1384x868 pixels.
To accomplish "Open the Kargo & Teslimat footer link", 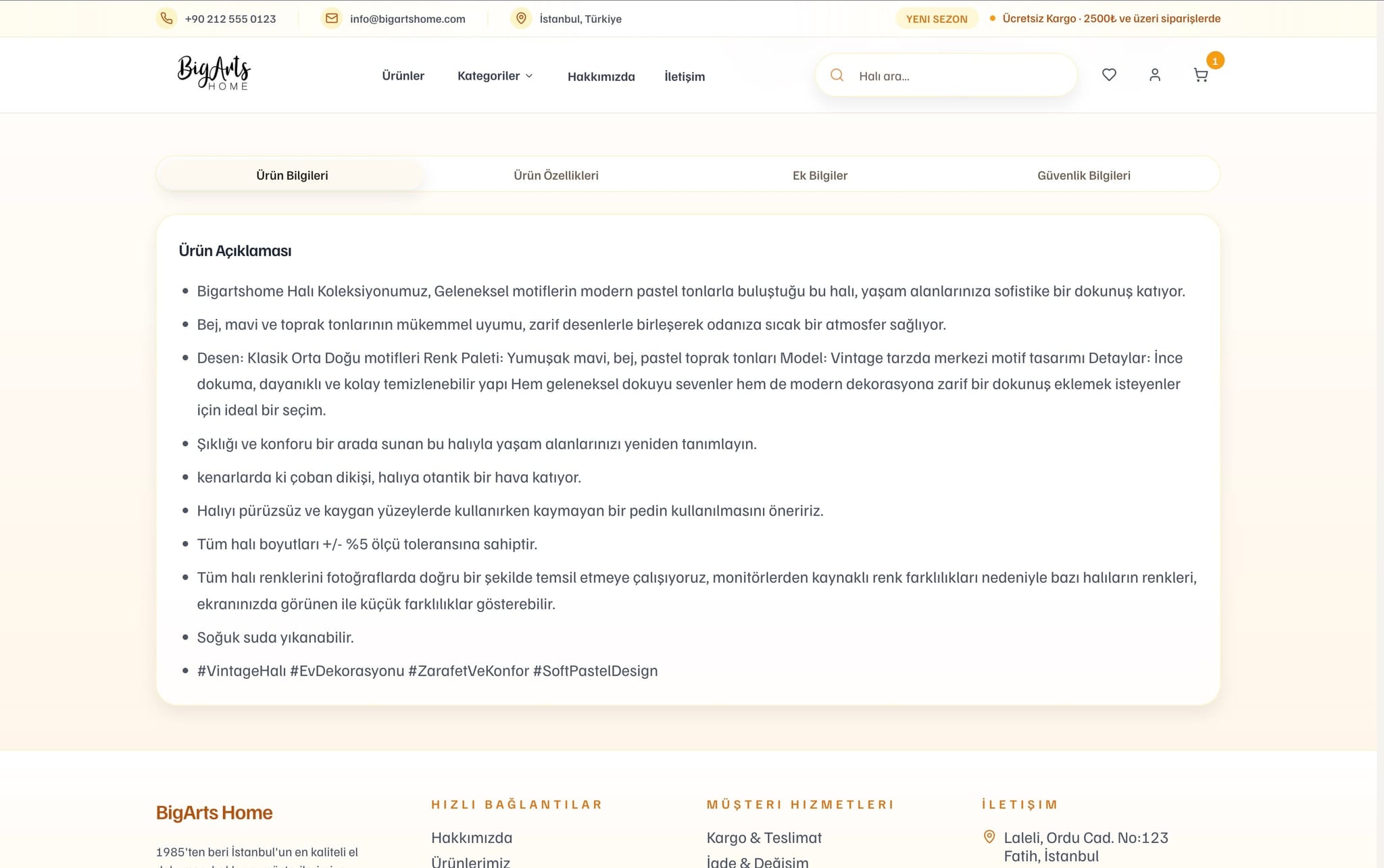I will click(x=764, y=838).
